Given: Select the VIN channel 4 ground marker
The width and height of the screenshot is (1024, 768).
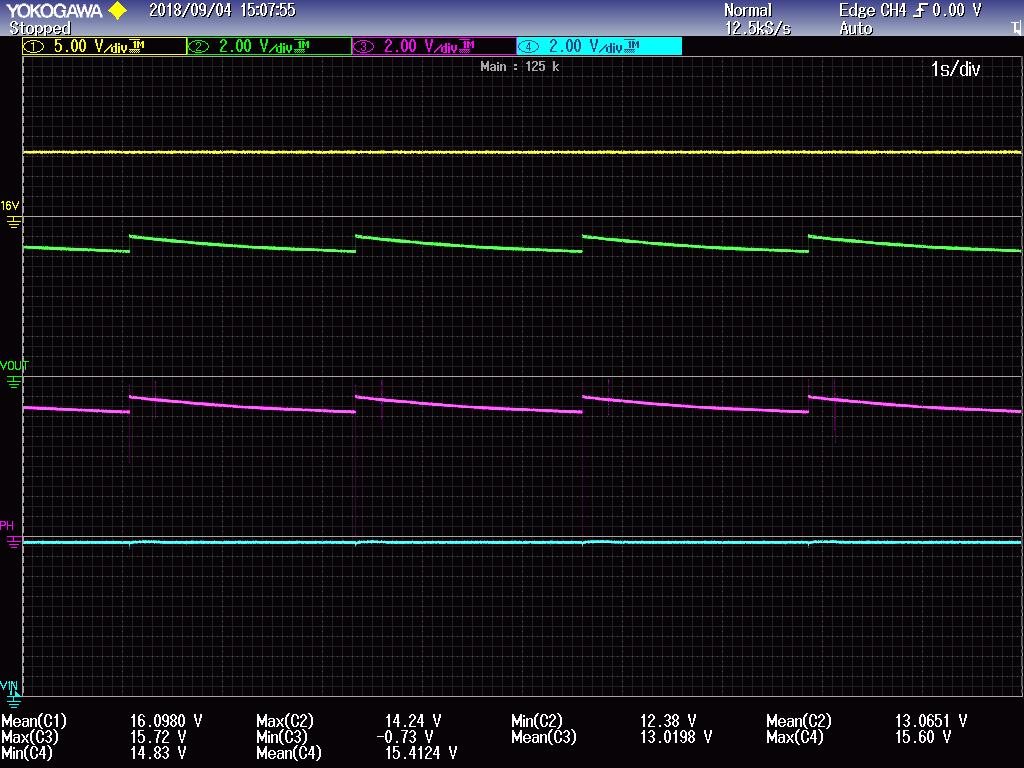Looking at the screenshot, I should [13, 702].
